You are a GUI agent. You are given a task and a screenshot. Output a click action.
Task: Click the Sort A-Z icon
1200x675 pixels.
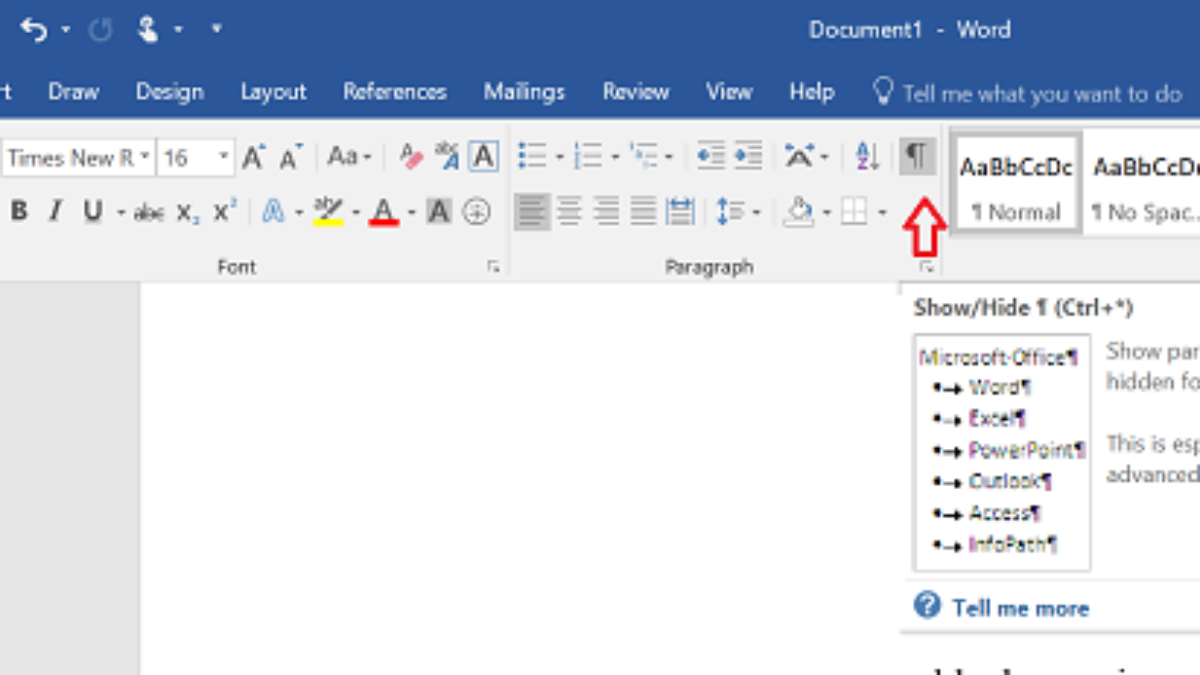867,156
